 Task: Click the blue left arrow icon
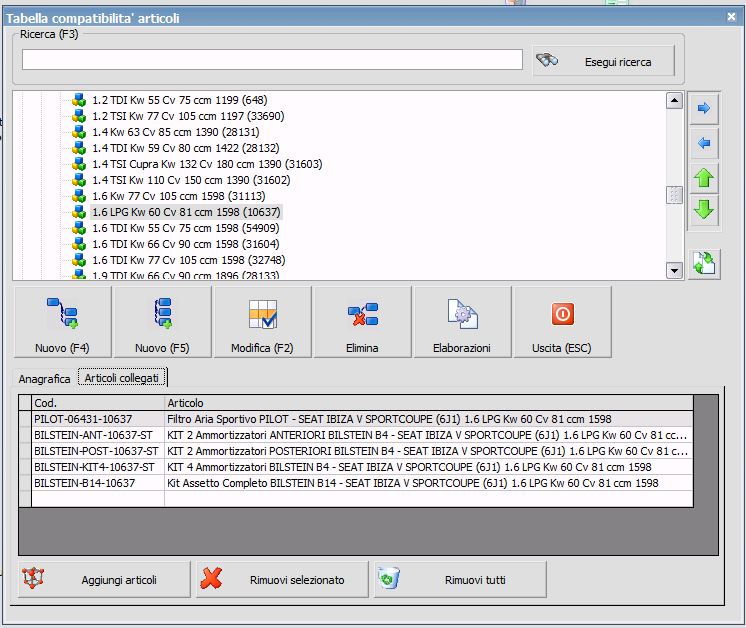704,143
